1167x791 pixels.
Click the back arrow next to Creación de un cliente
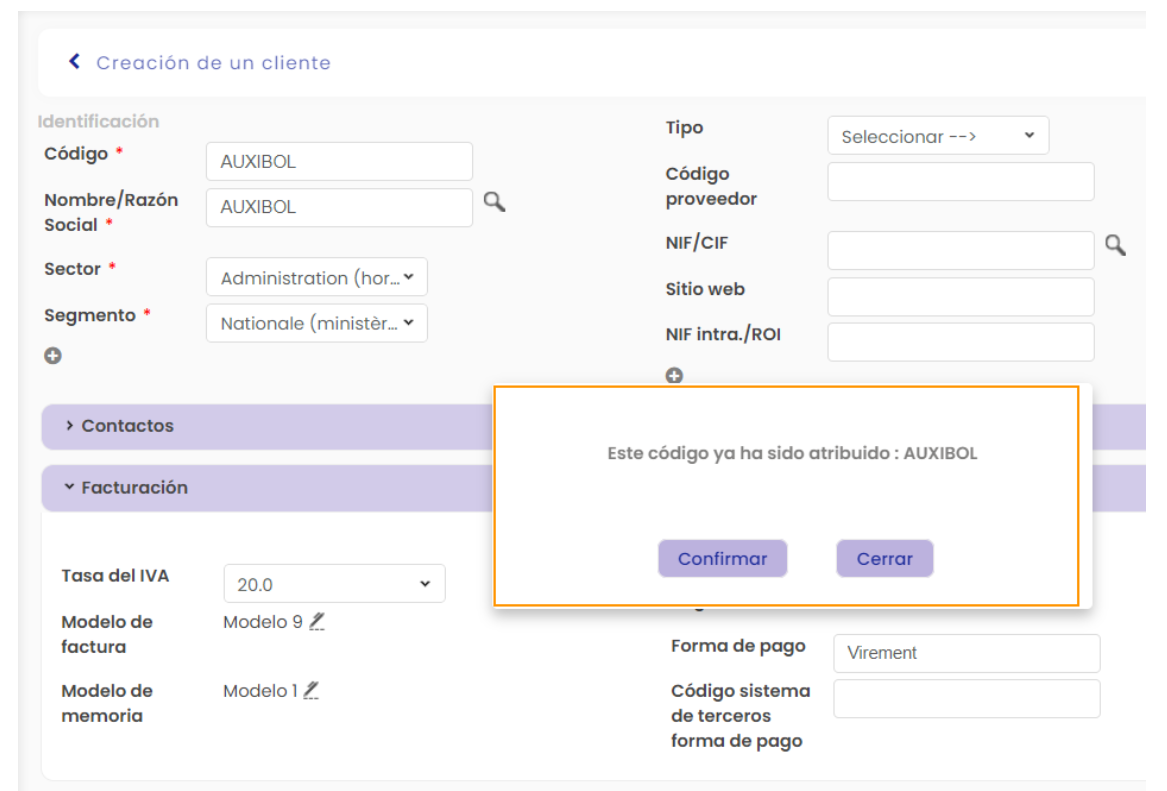[x=74, y=62]
